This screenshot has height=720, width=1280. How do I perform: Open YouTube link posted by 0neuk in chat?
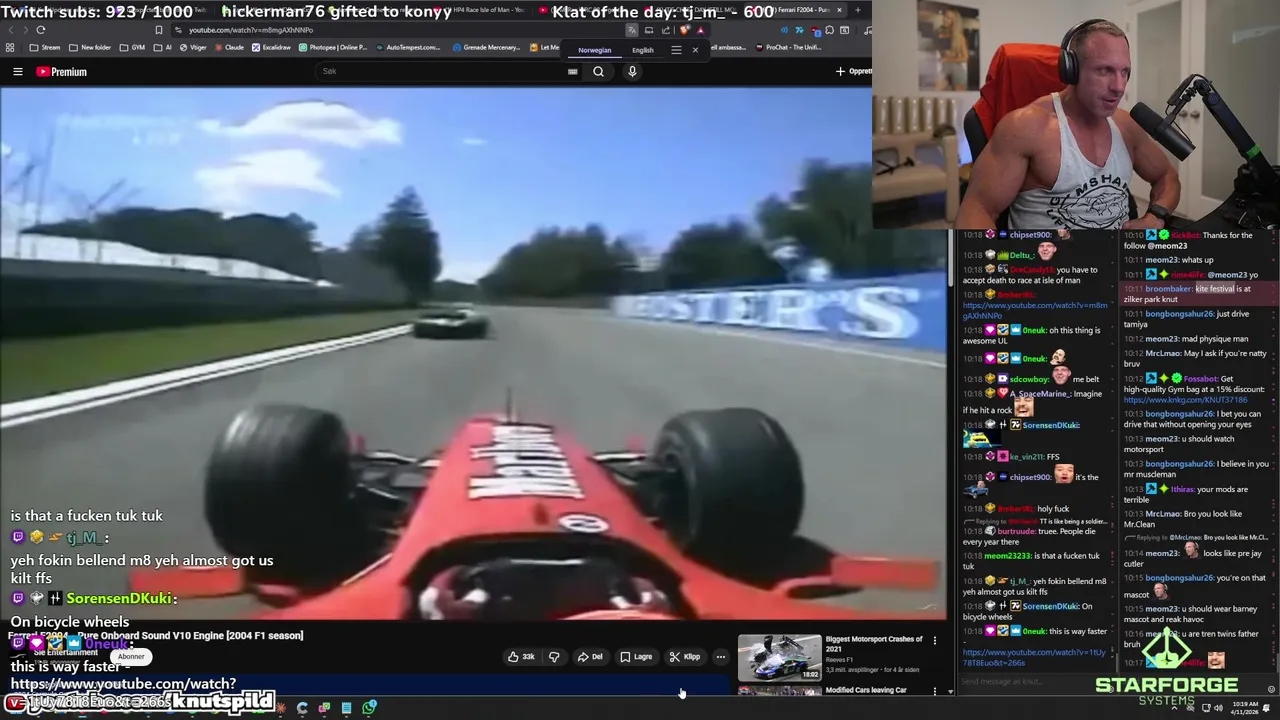tap(1034, 657)
